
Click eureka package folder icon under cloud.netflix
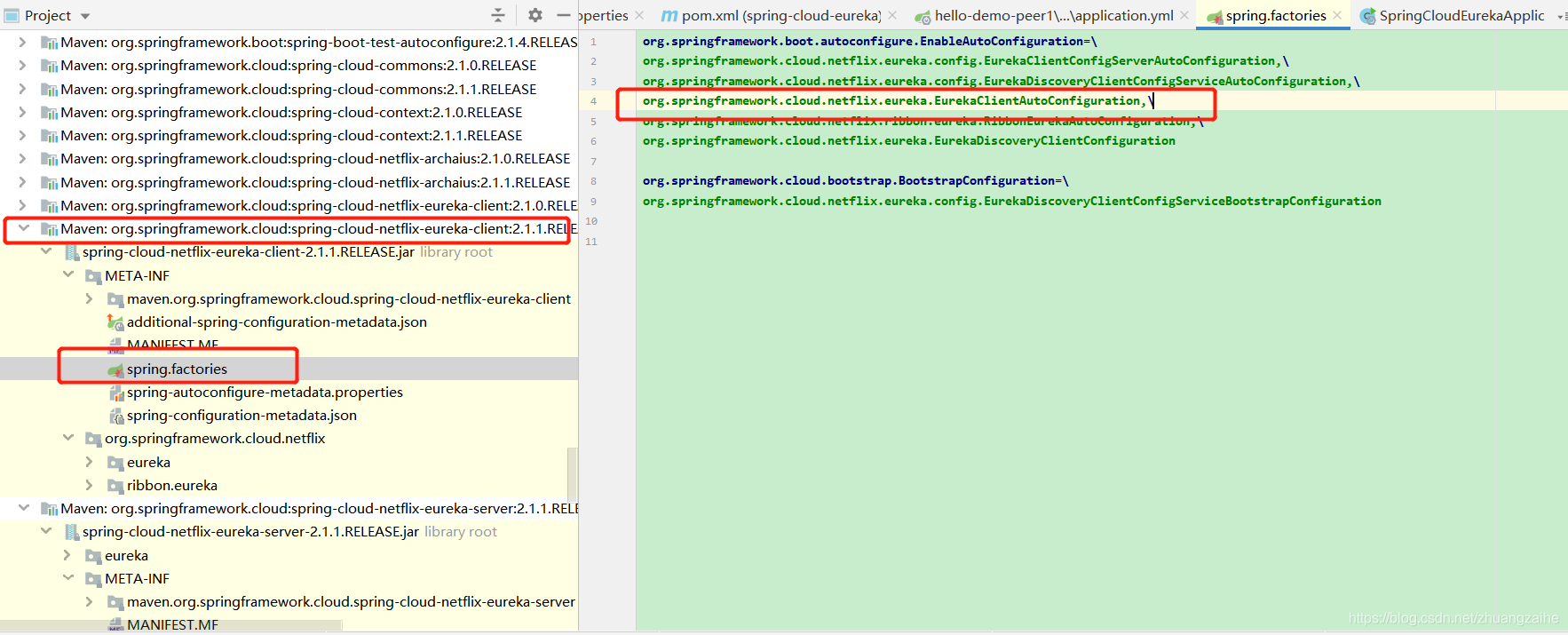click(115, 463)
